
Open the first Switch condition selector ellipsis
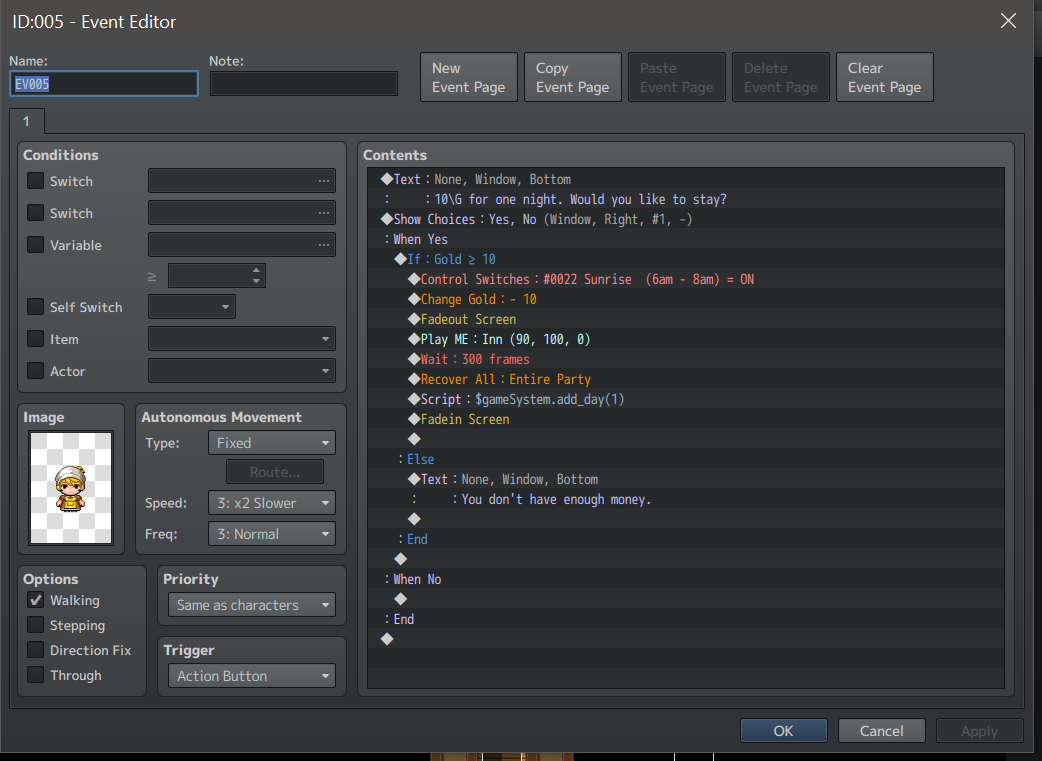coord(324,181)
